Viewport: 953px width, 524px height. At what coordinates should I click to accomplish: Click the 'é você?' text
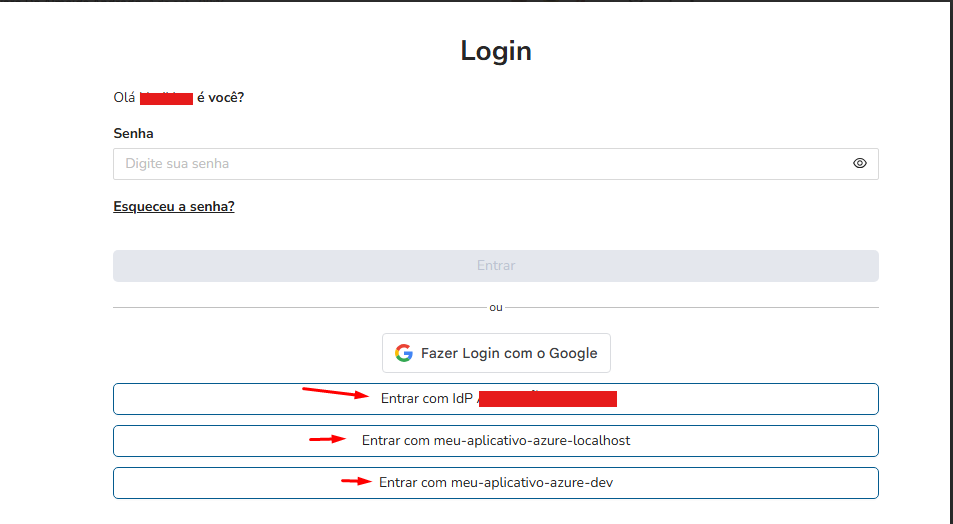221,97
